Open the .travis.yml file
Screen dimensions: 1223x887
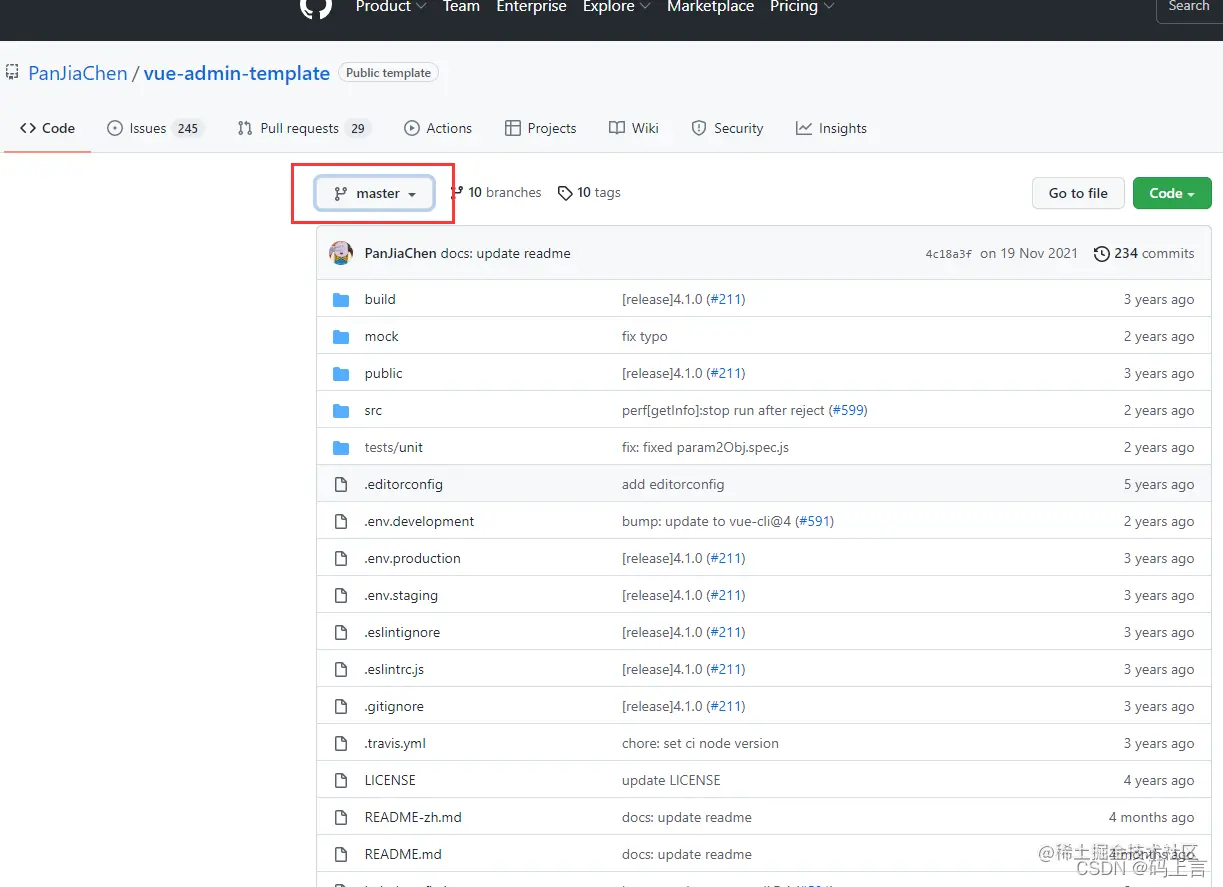tap(395, 743)
